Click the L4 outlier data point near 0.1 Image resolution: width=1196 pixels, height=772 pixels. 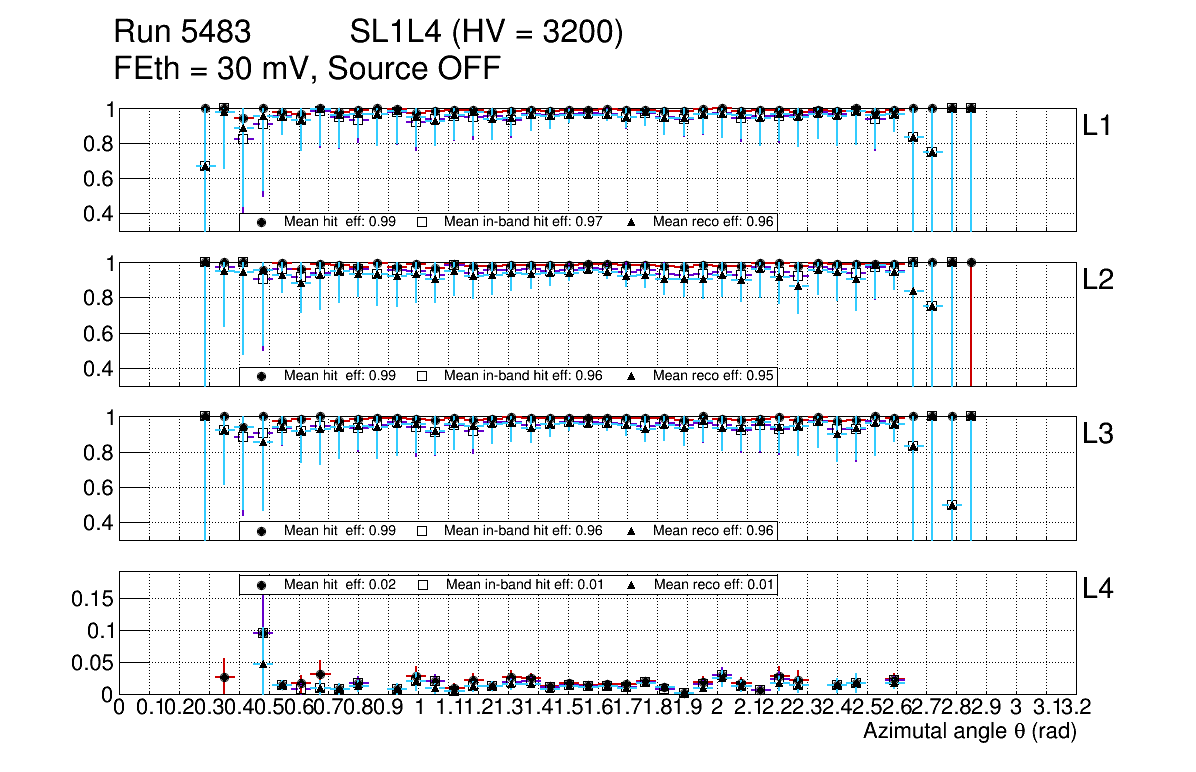[263, 633]
